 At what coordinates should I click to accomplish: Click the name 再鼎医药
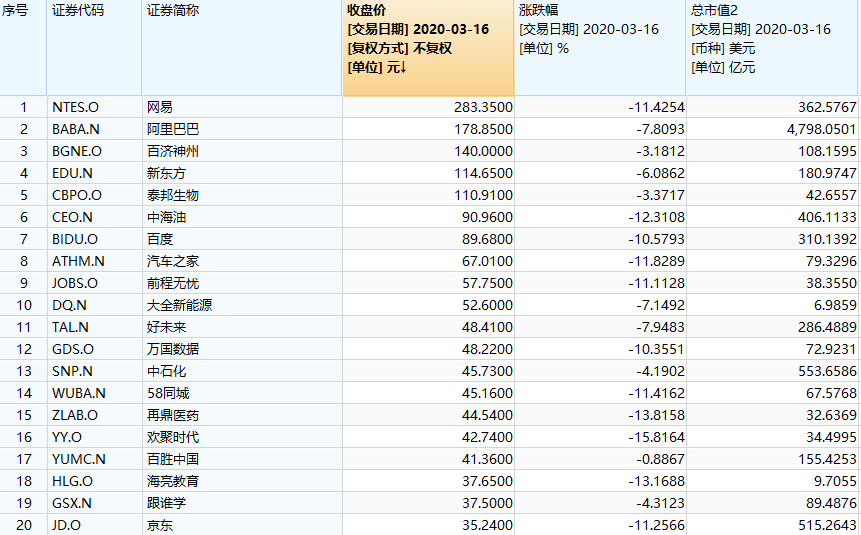(173, 415)
